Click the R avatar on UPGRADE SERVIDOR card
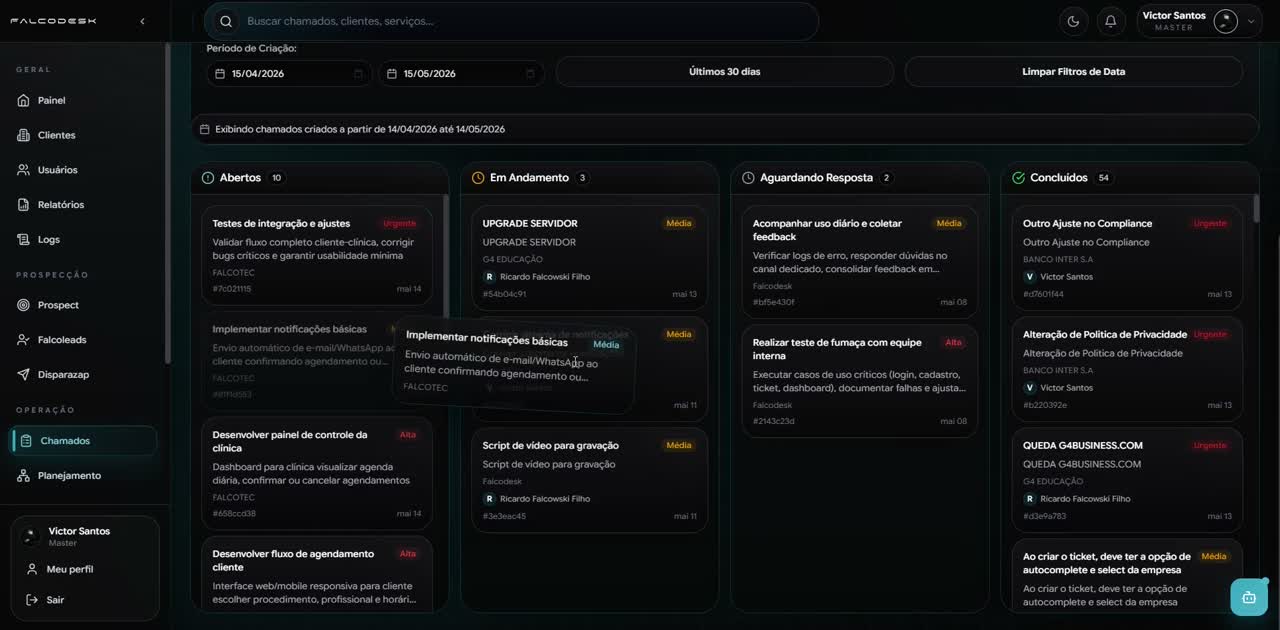Viewport: 1280px width, 630px height. [489, 277]
